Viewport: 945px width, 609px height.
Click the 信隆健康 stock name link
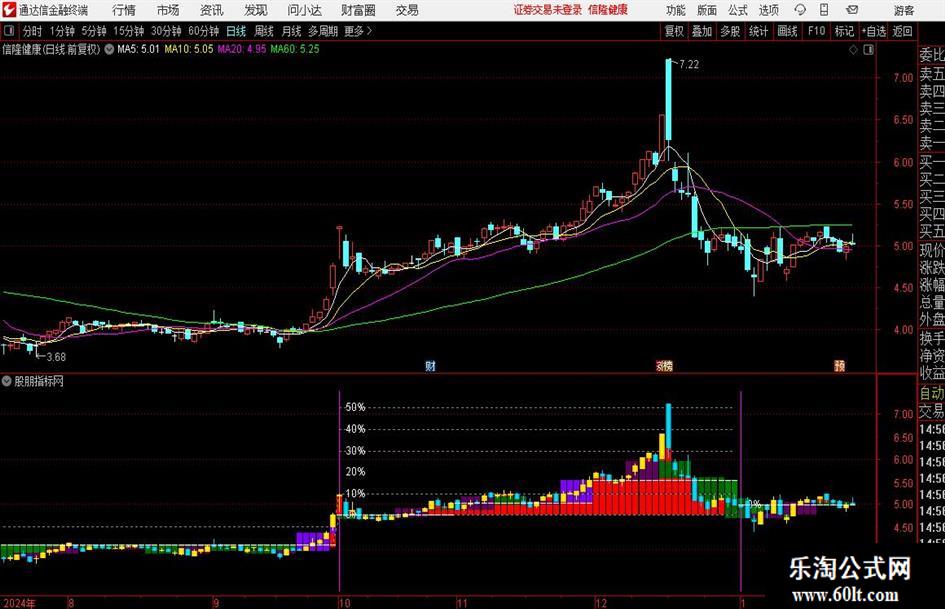point(608,10)
